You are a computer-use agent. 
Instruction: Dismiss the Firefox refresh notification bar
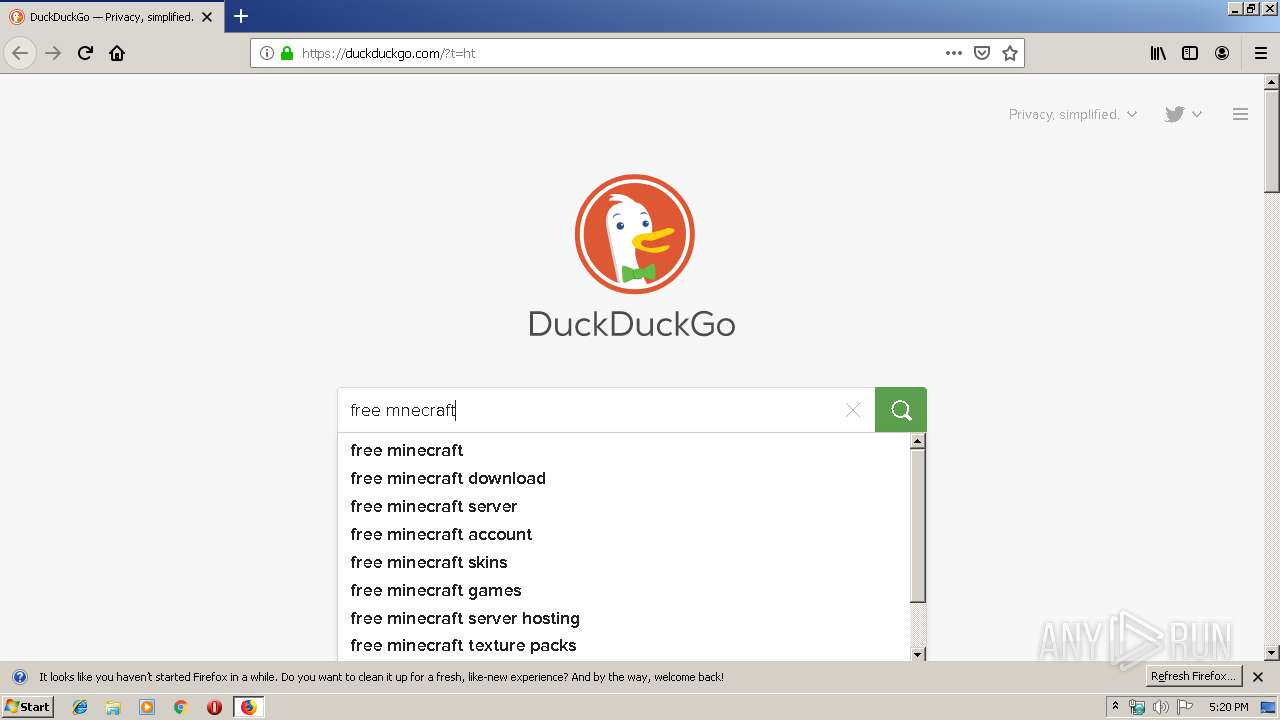(1258, 677)
